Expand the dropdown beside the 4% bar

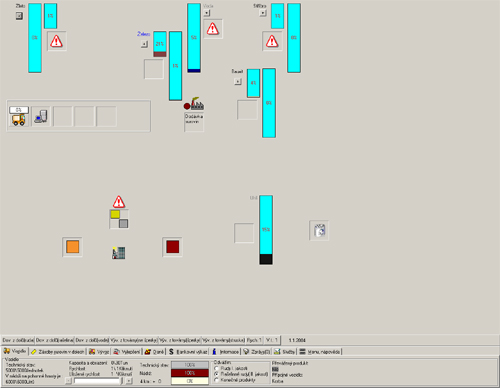[x=238, y=81]
